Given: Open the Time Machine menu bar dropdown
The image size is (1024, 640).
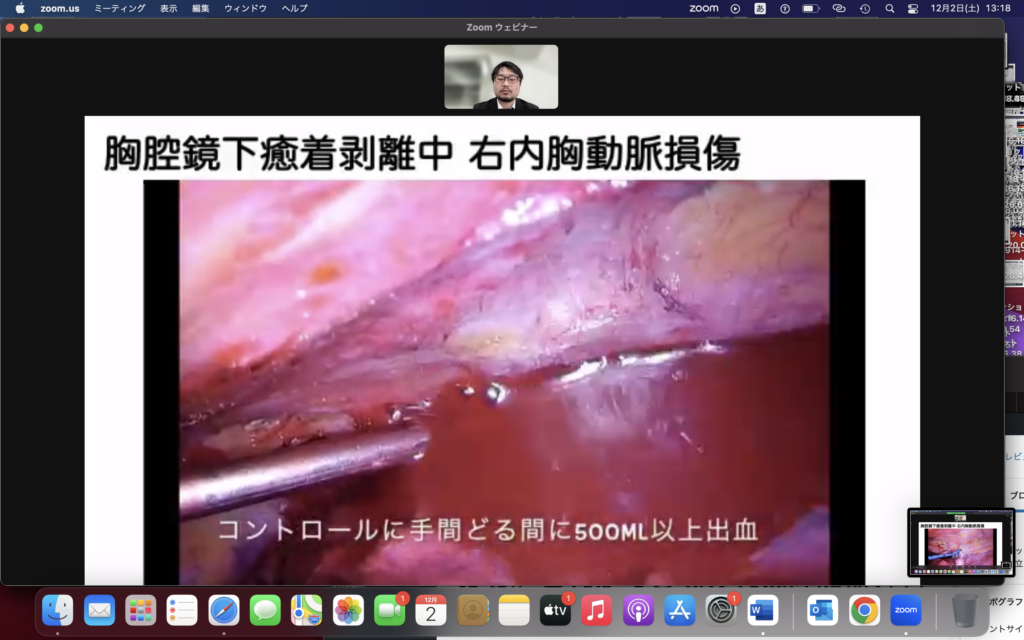Looking at the screenshot, I should pyautogui.click(x=864, y=8).
